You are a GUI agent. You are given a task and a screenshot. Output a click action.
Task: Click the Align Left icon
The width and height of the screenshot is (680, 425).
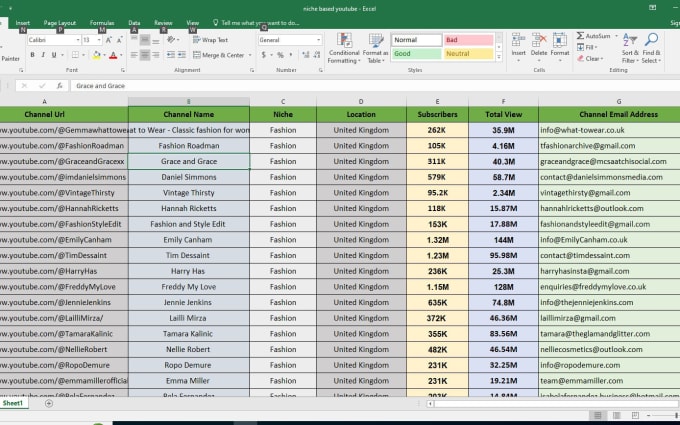134,55
